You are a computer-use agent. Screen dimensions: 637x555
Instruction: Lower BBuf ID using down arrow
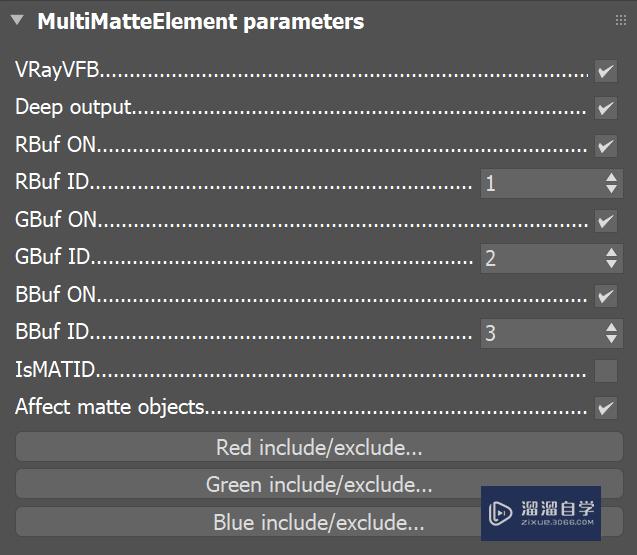click(612, 339)
